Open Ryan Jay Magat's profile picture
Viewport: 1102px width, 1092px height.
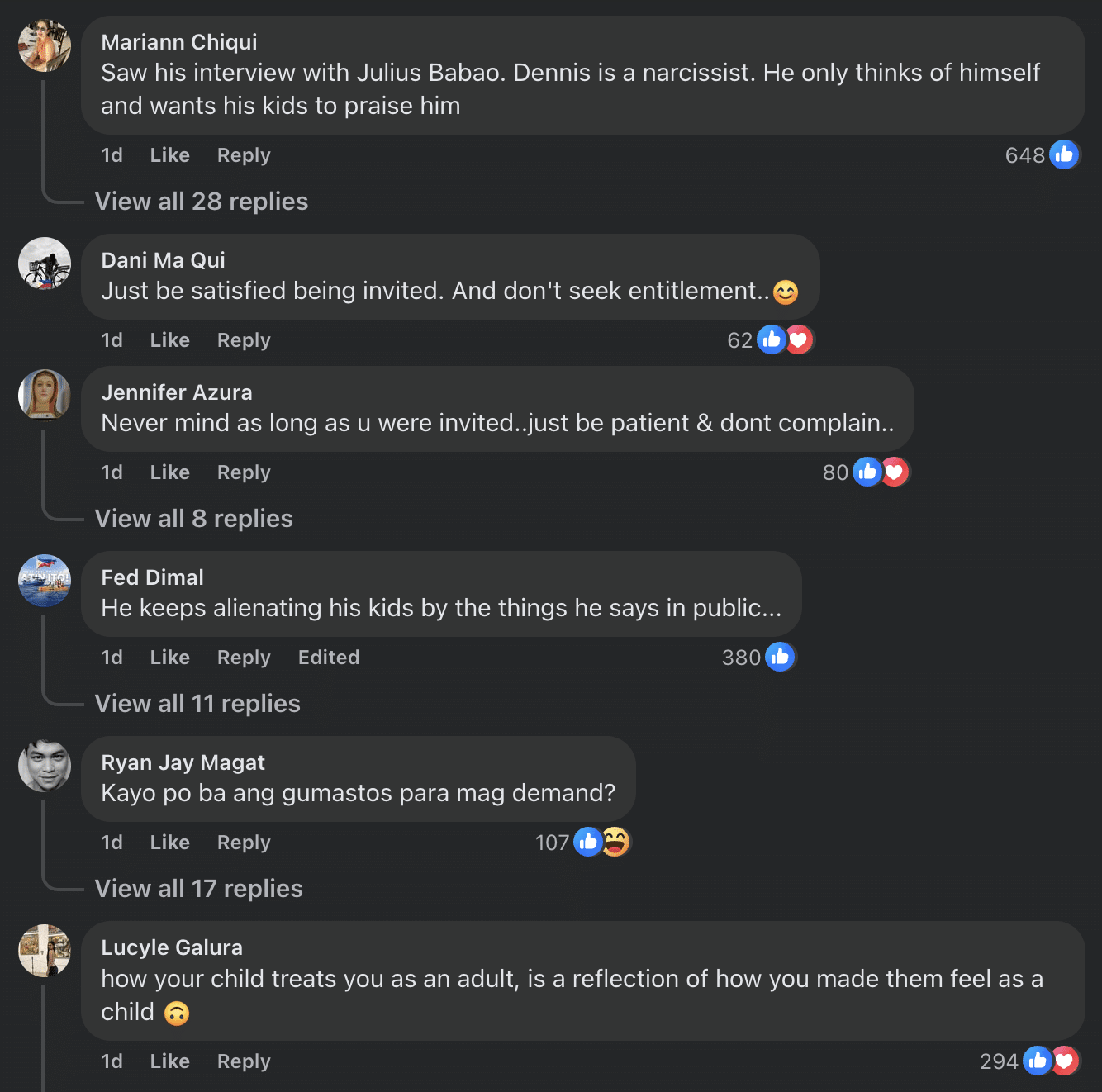45,766
